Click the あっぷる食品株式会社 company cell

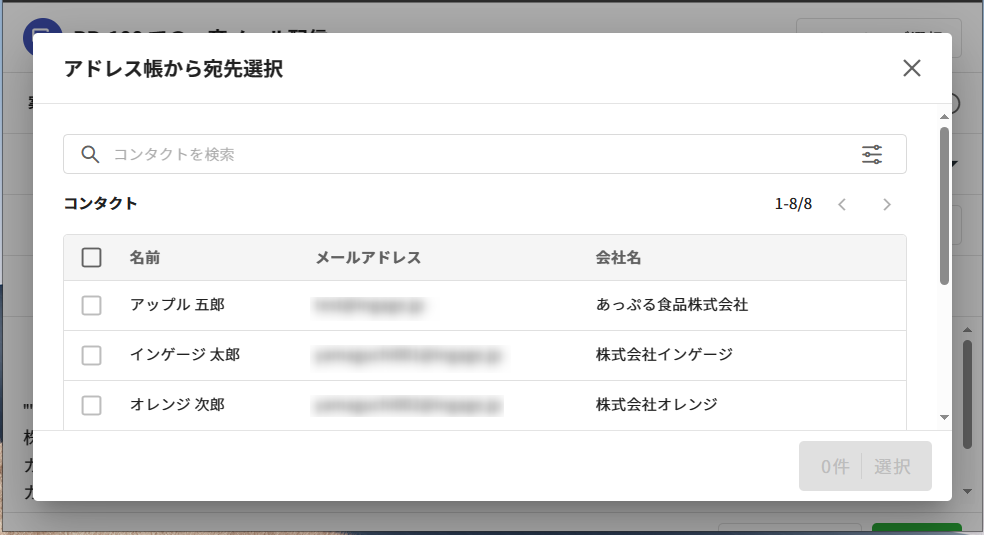pyautogui.click(x=671, y=305)
